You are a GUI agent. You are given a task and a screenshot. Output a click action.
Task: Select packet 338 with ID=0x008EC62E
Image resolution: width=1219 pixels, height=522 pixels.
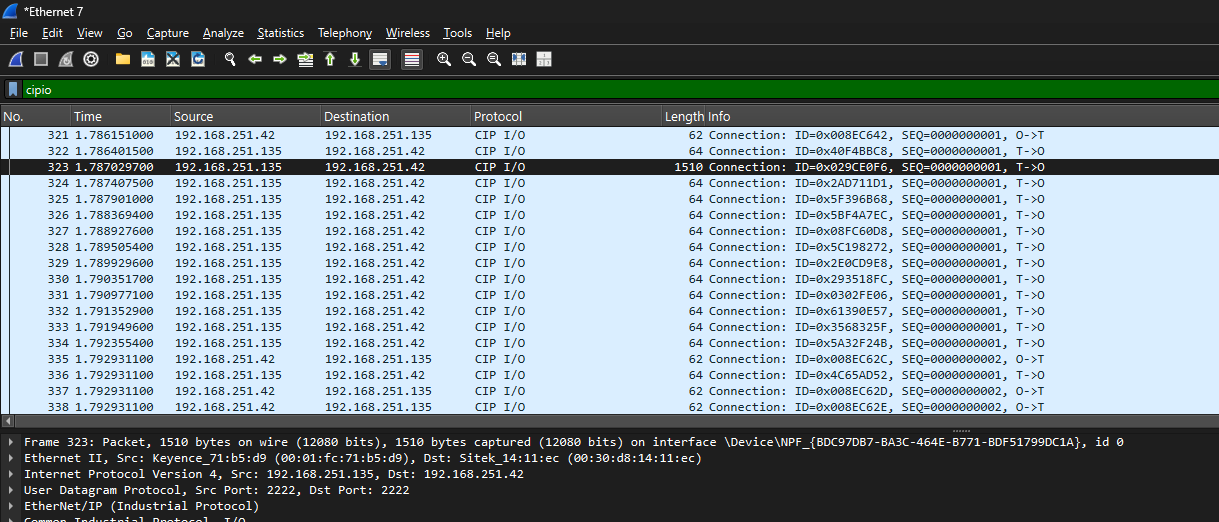pos(609,407)
